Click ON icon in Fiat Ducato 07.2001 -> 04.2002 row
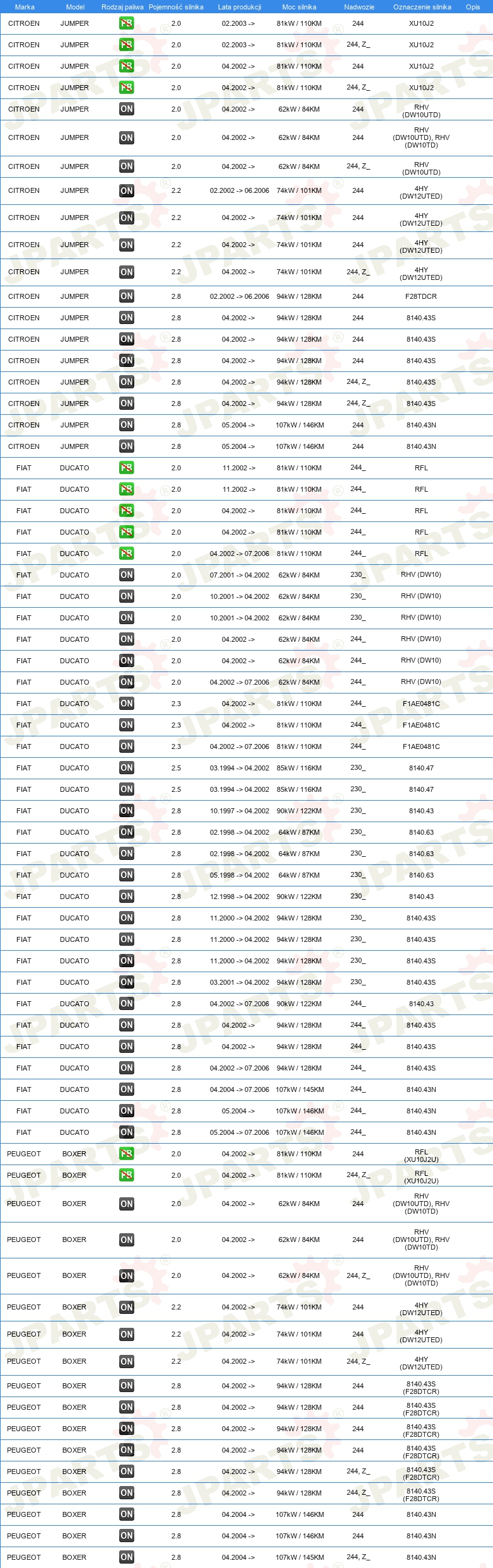This screenshot has height=1568, width=493. [127, 575]
